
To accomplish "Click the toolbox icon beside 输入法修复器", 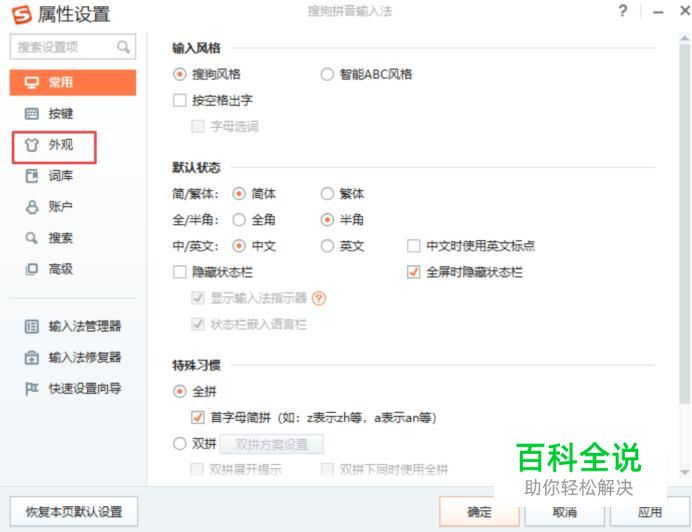I will click(x=31, y=357).
